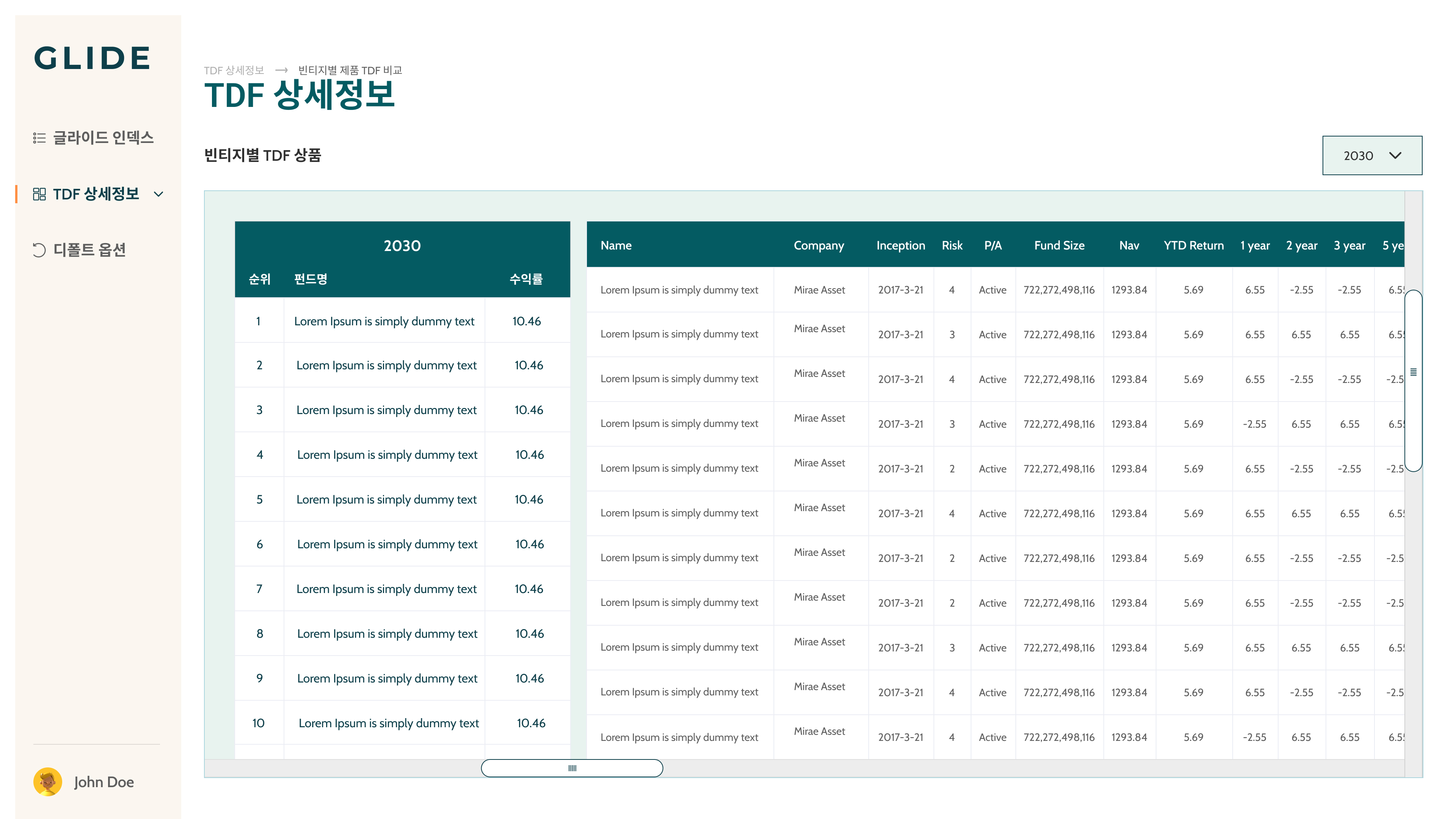This screenshot has height=819, width=1456.
Task: Click rank number 9 cell
Action: coord(259,678)
